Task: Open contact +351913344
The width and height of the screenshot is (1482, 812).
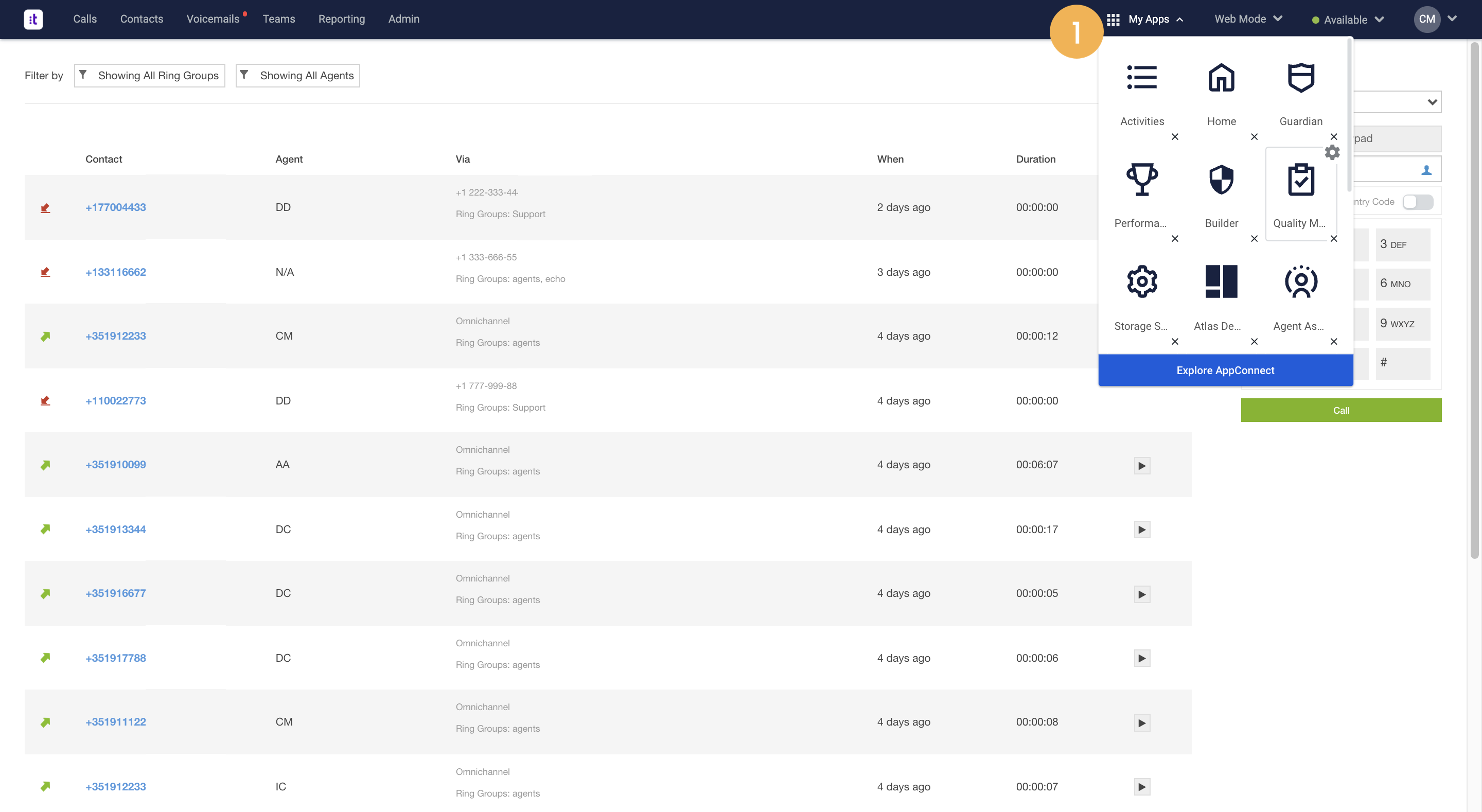Action: [x=115, y=529]
